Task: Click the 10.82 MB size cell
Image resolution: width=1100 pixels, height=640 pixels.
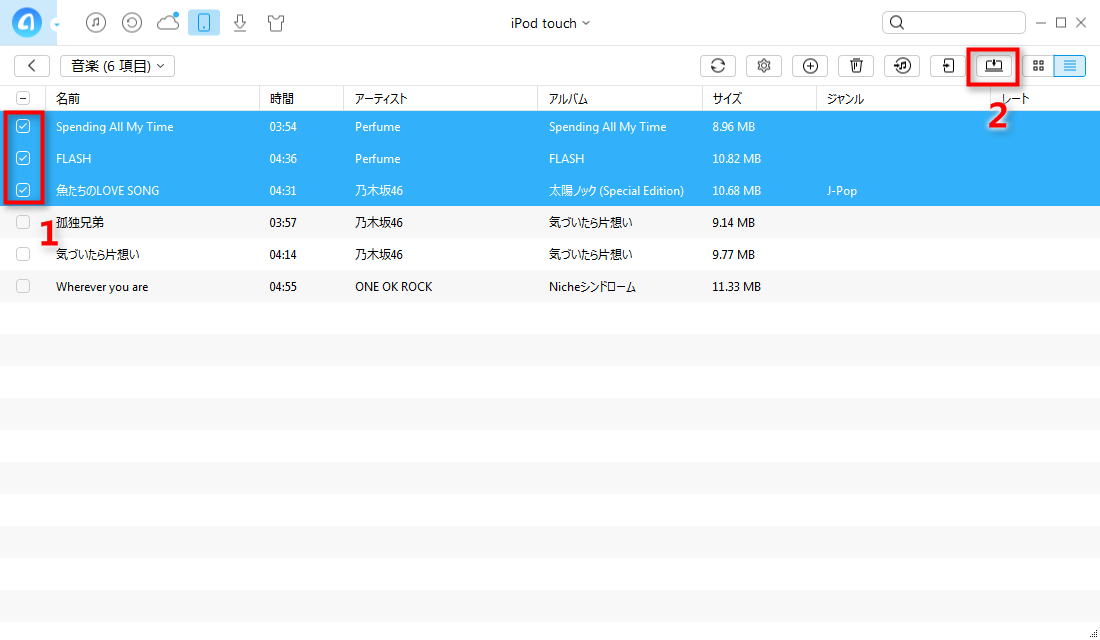Action: 737,159
